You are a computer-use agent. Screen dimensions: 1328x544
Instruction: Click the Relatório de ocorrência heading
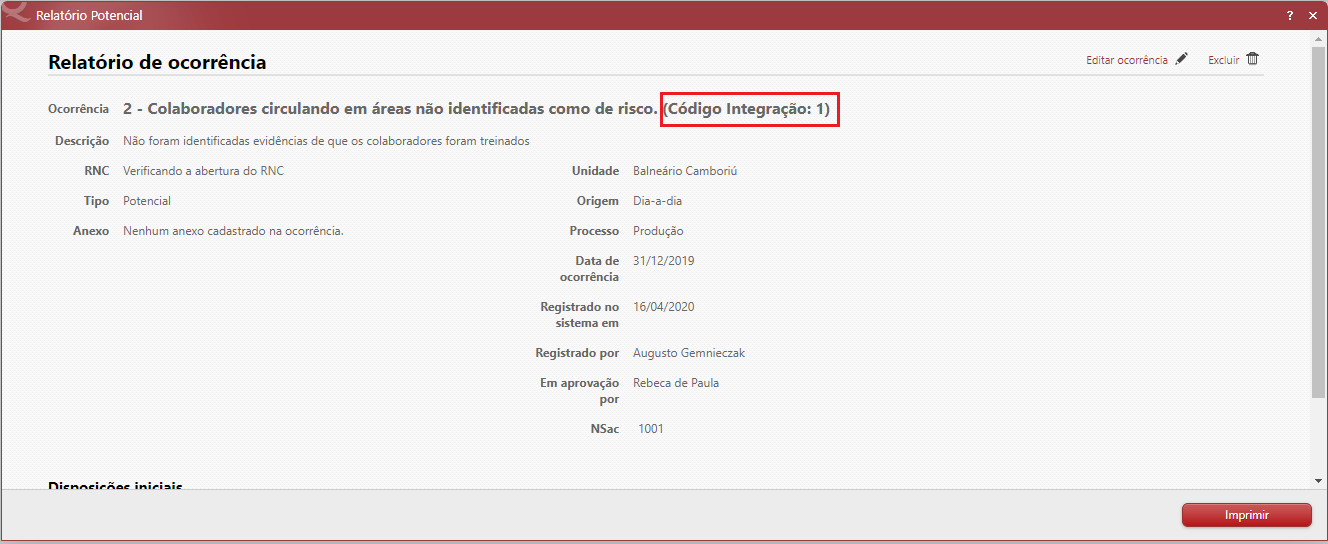tap(157, 62)
